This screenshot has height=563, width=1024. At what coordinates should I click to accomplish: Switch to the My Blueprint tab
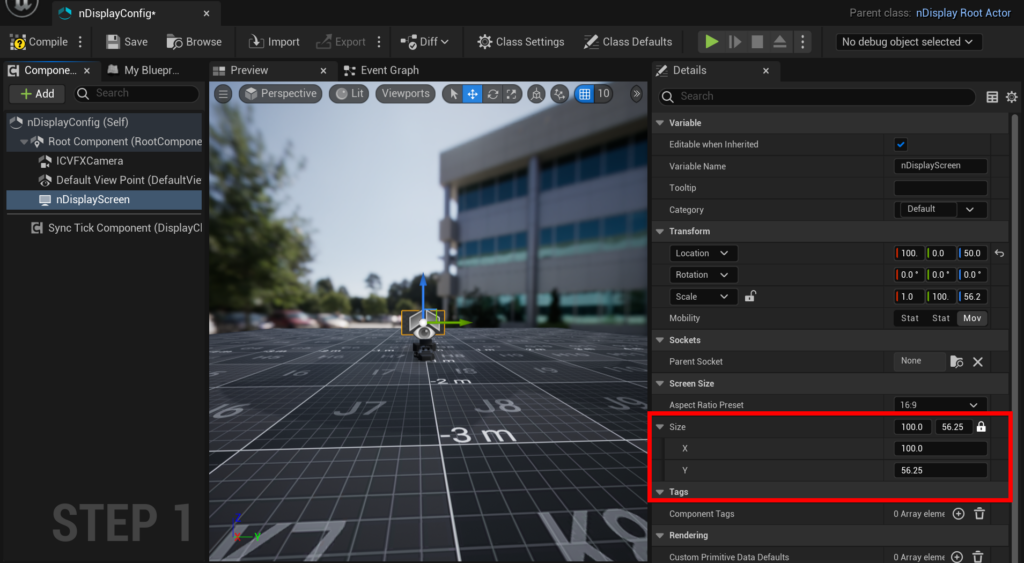tap(143, 71)
